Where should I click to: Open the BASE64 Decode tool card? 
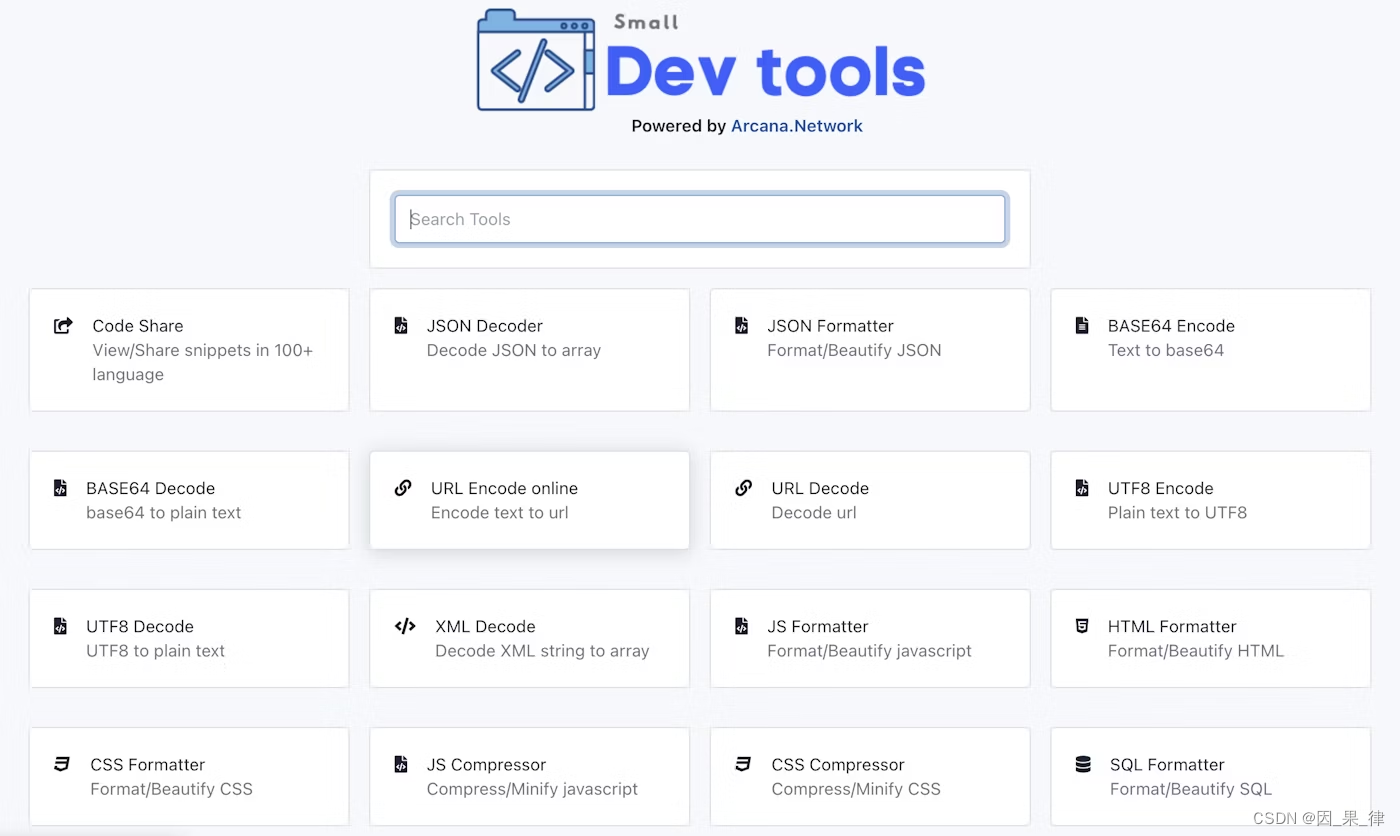189,500
